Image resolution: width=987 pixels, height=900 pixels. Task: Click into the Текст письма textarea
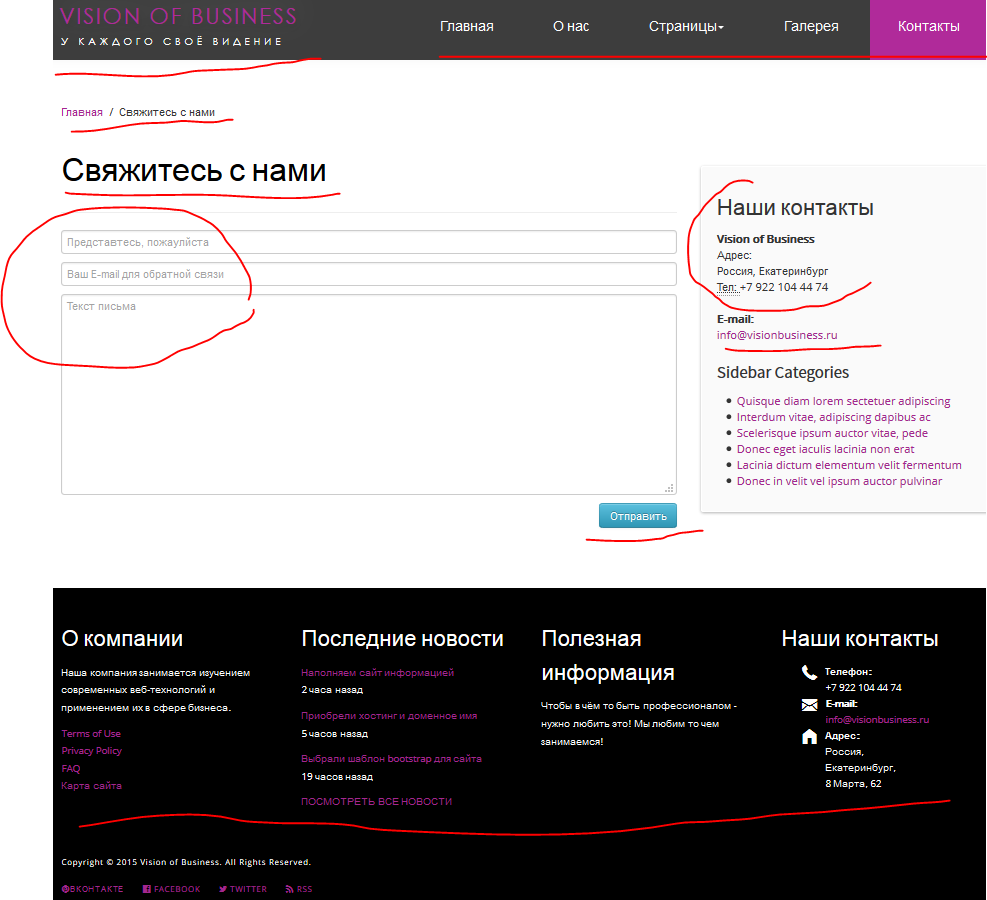[x=369, y=395]
